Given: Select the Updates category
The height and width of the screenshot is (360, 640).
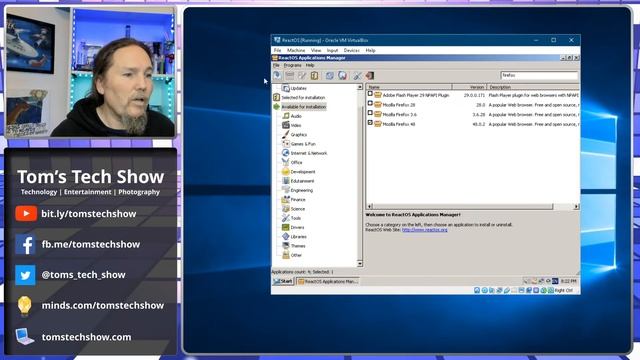Looking at the screenshot, I should [298, 88].
